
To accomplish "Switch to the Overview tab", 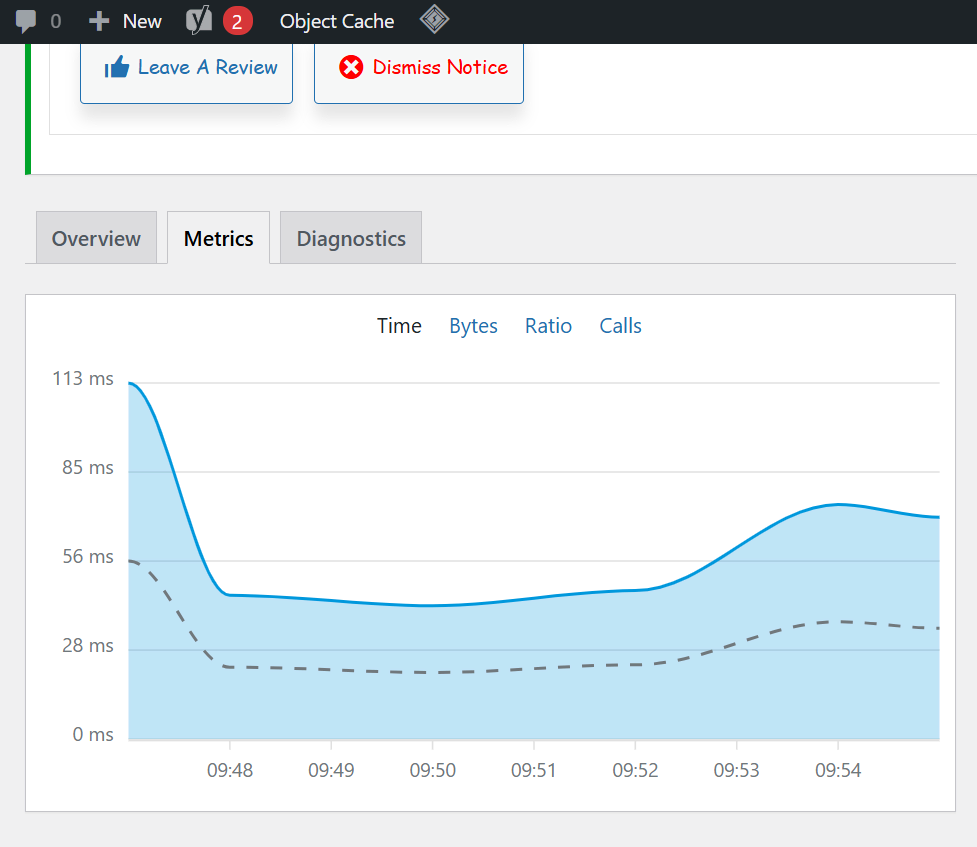I will point(97,238).
